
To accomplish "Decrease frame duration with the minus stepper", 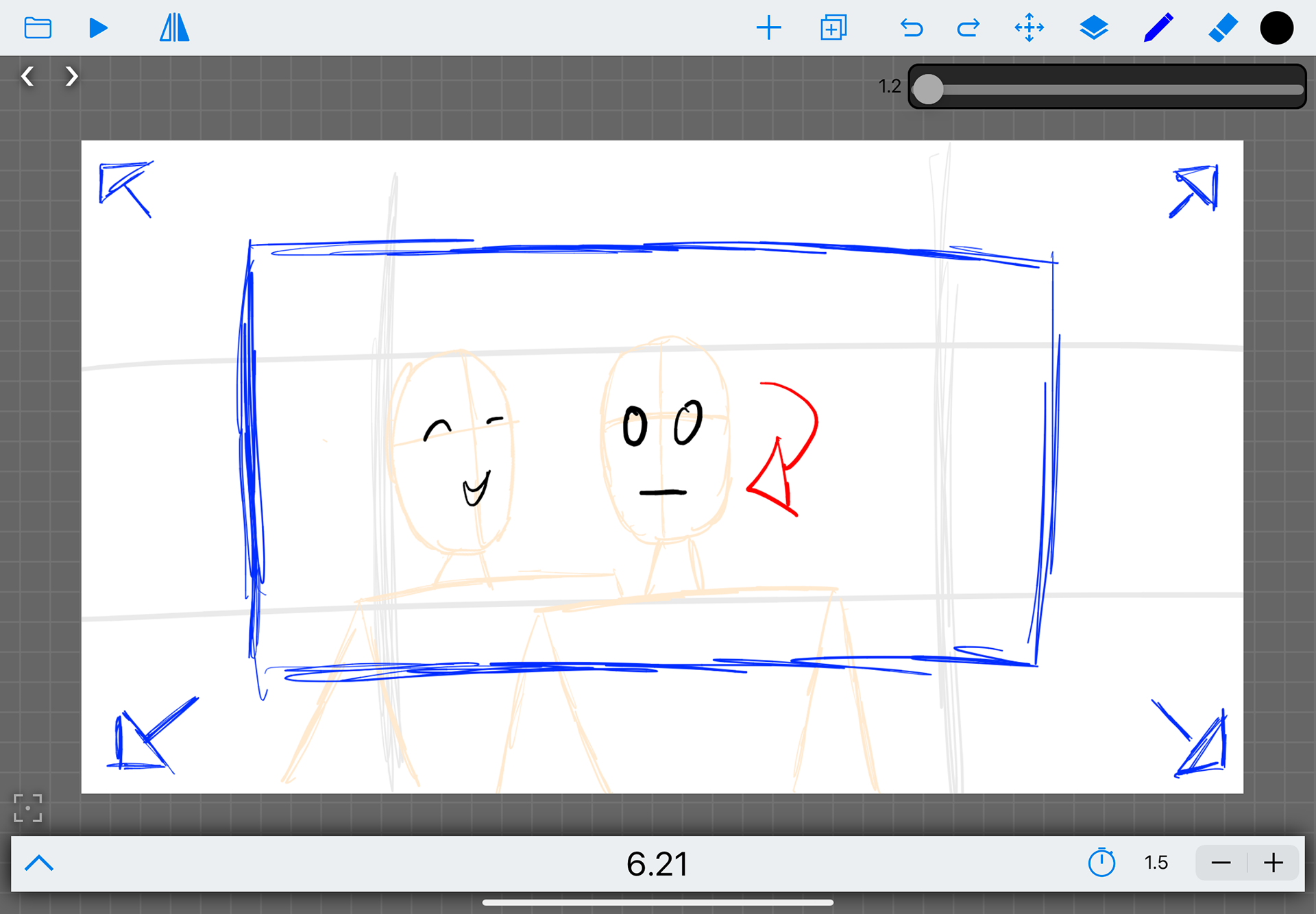I will pyautogui.click(x=1221, y=863).
